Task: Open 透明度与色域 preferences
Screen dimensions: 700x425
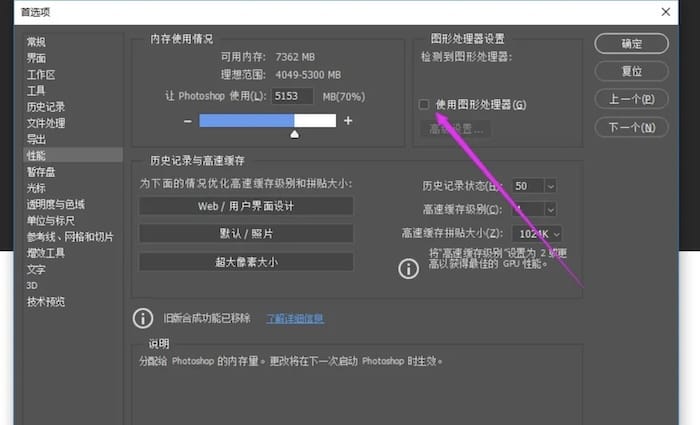Action: point(56,204)
